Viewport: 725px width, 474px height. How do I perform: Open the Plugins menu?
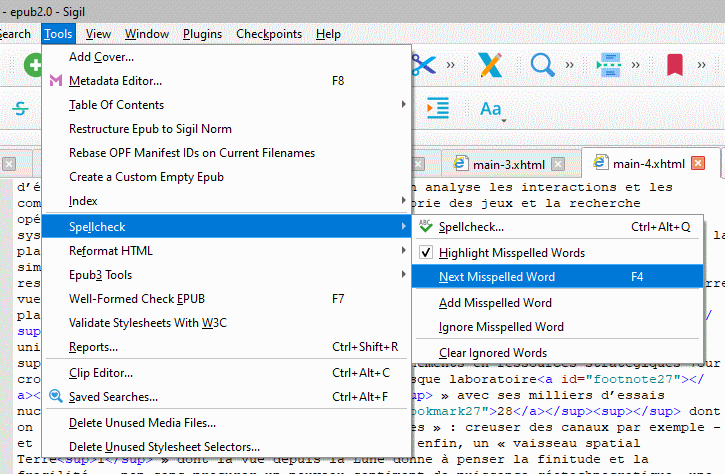202,34
